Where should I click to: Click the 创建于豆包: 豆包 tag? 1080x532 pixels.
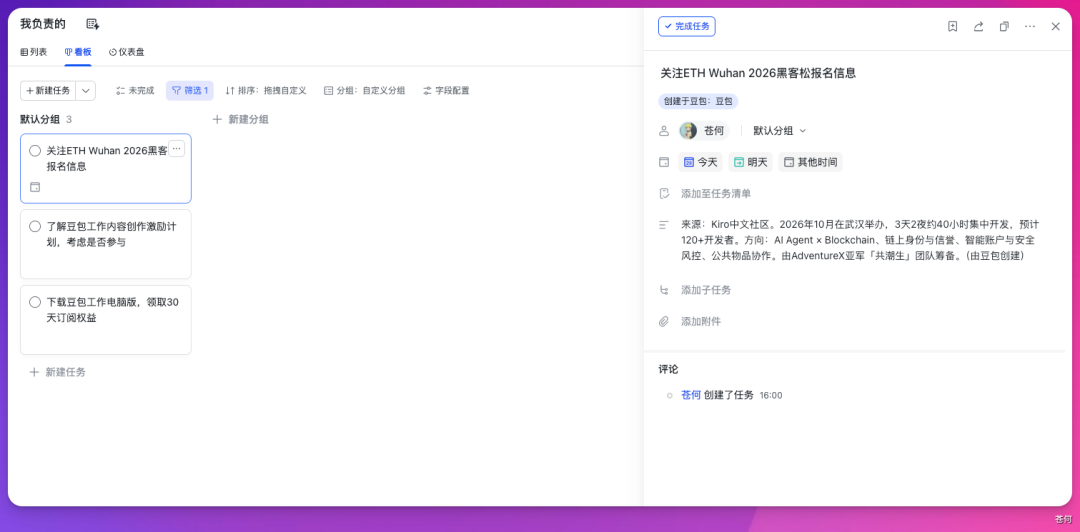click(698, 101)
